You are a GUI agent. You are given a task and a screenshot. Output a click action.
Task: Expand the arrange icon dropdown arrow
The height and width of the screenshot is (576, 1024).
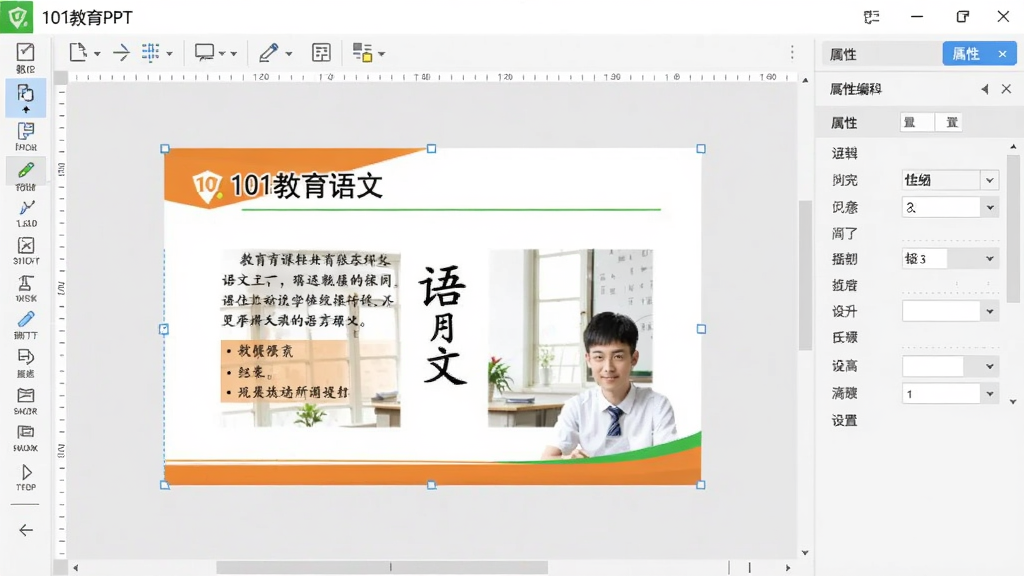point(381,54)
